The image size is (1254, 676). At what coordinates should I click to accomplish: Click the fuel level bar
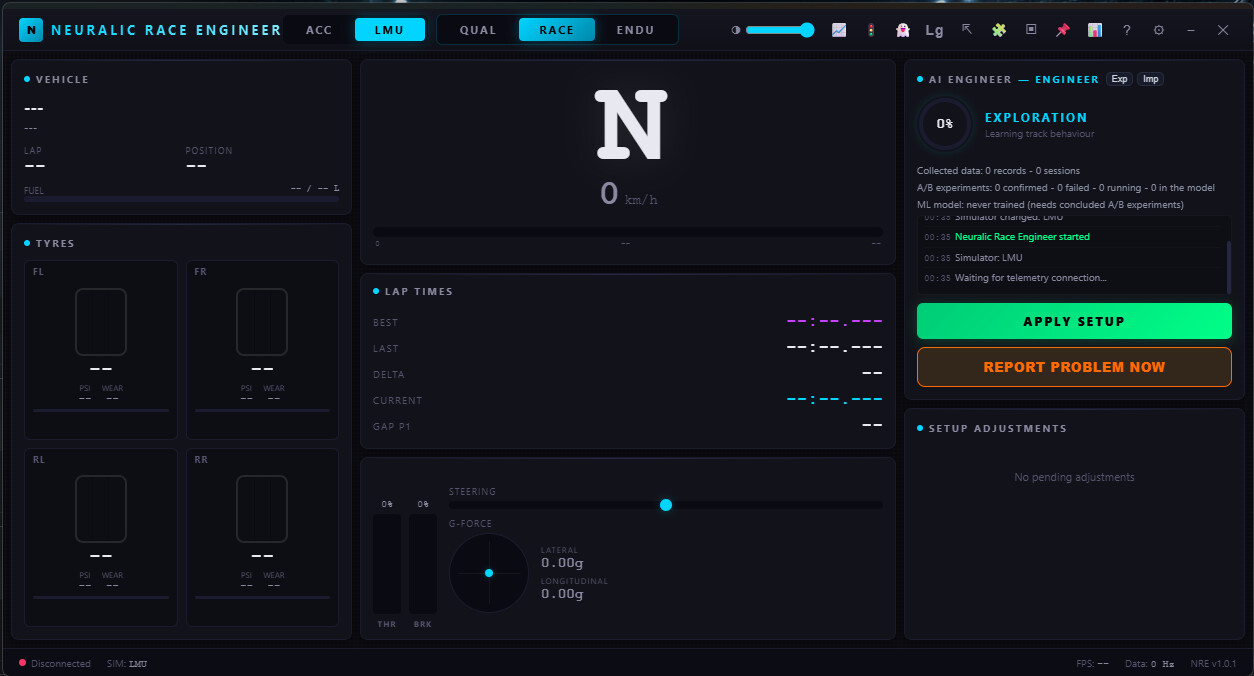pos(181,199)
